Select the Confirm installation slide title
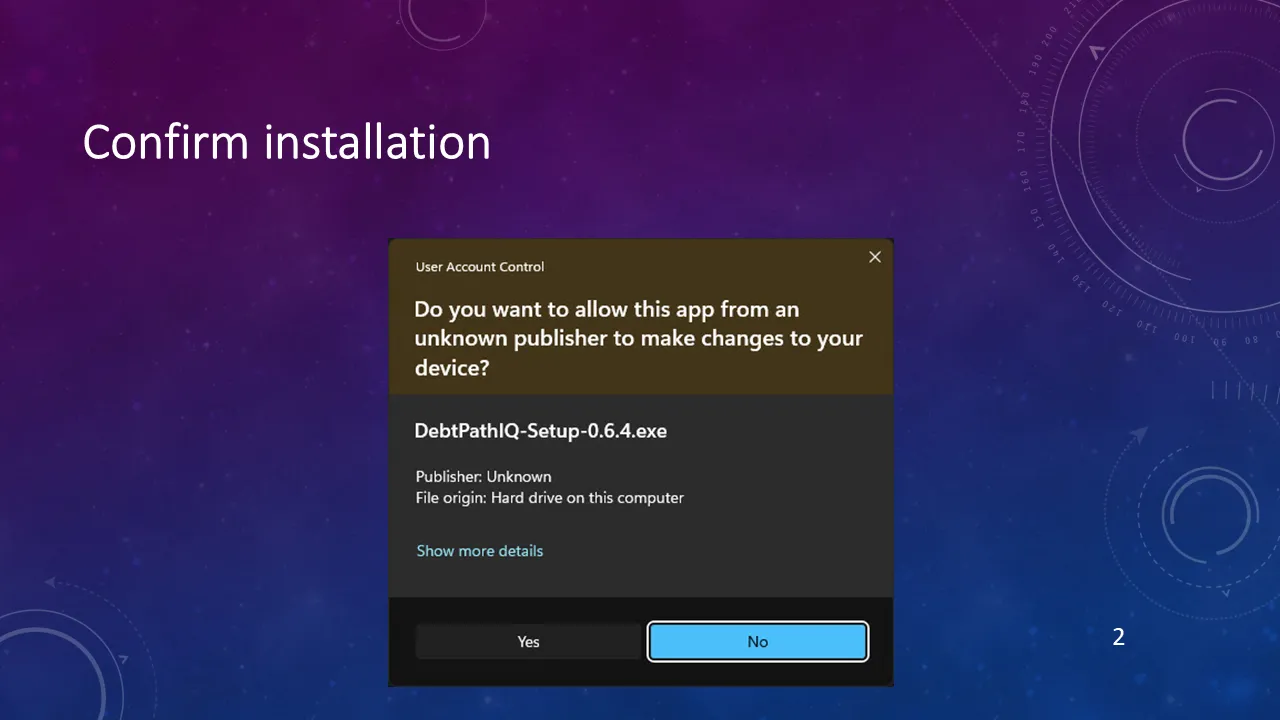This screenshot has height=720, width=1280. pyautogui.click(x=286, y=143)
